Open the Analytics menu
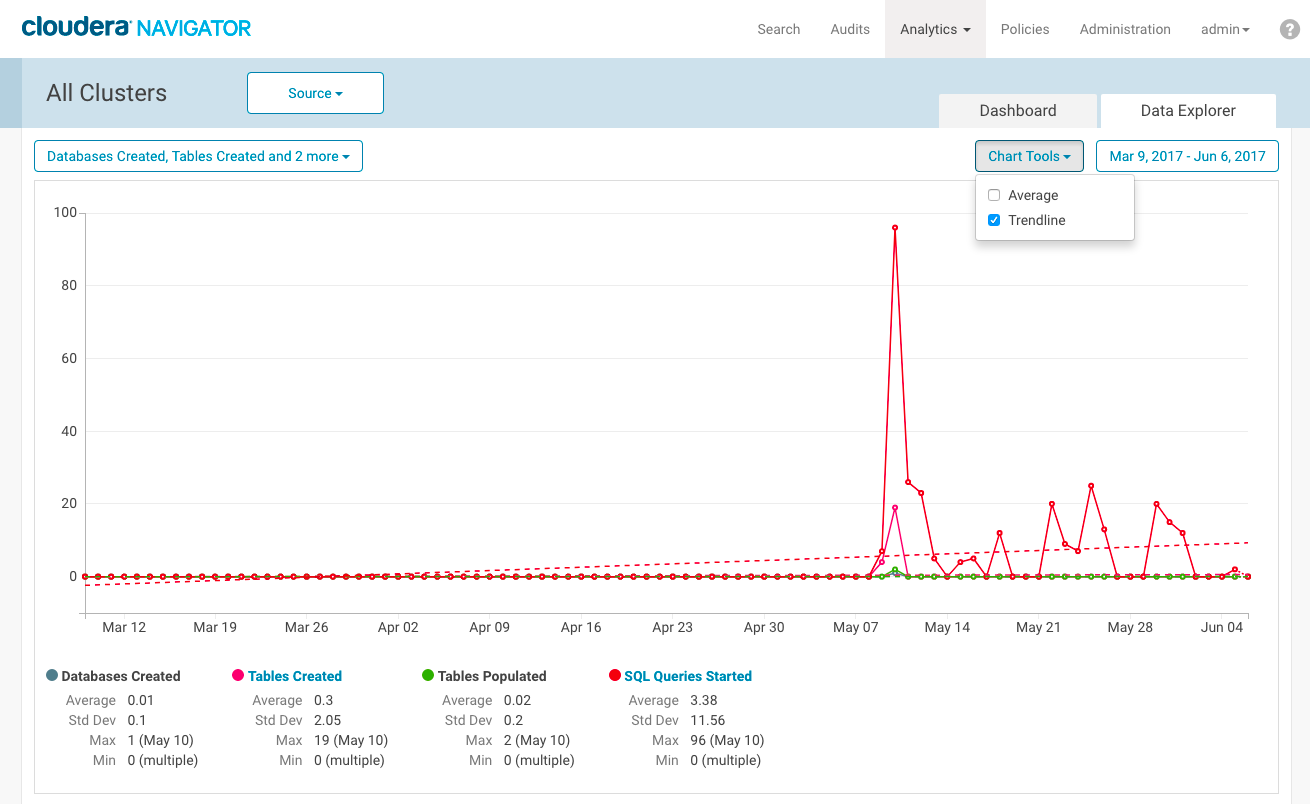Image resolution: width=1310 pixels, height=804 pixels. tap(935, 29)
